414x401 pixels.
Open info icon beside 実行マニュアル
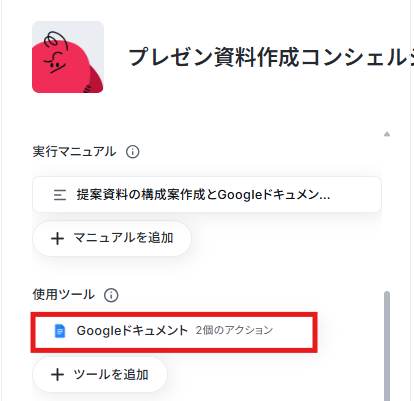[133, 152]
